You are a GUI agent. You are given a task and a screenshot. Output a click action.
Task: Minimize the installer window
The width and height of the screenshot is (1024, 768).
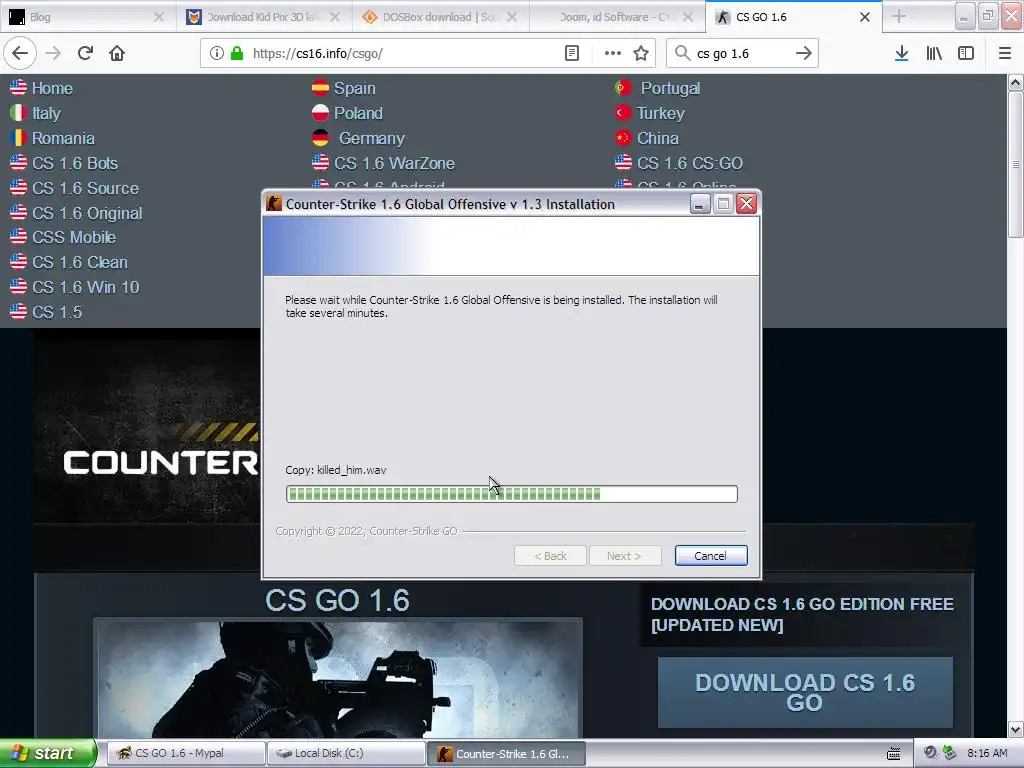click(x=699, y=204)
